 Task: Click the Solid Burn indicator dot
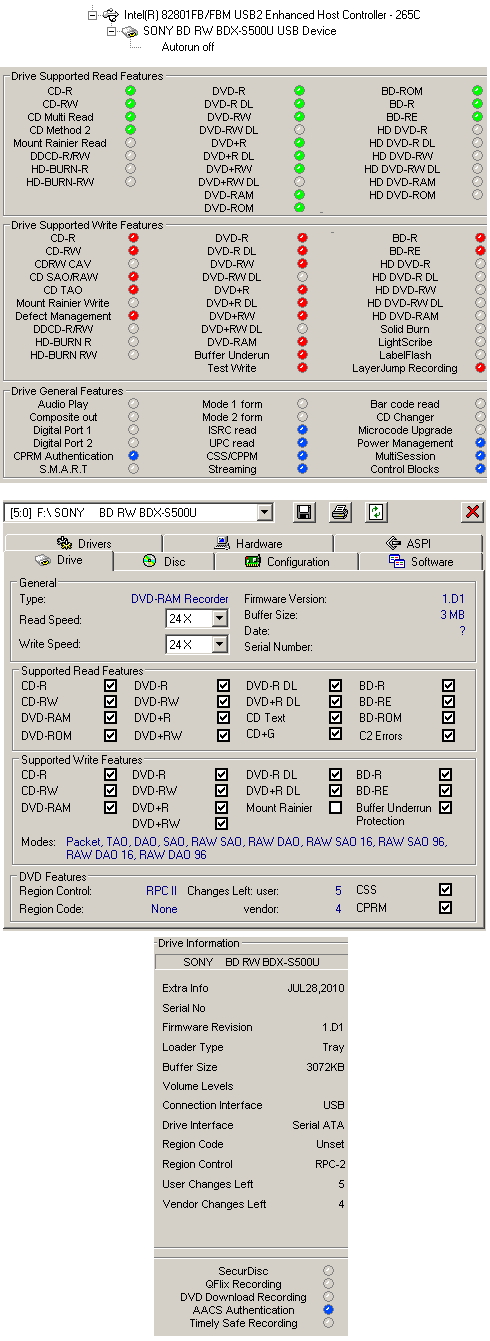coord(479,329)
